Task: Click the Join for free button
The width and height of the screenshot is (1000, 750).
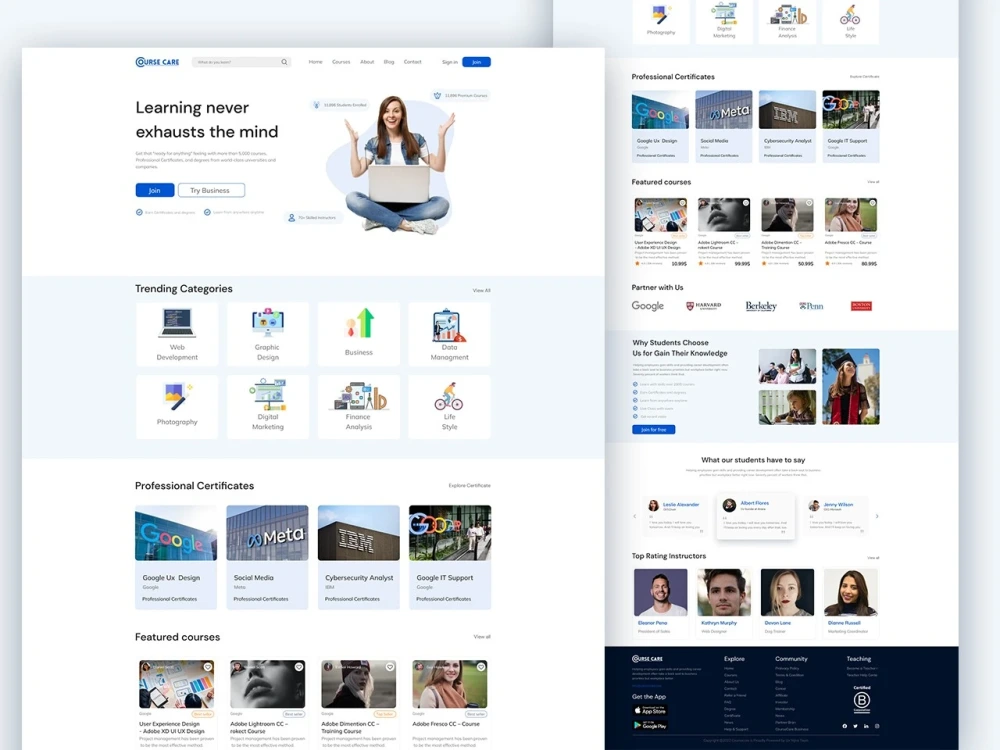Action: (653, 430)
